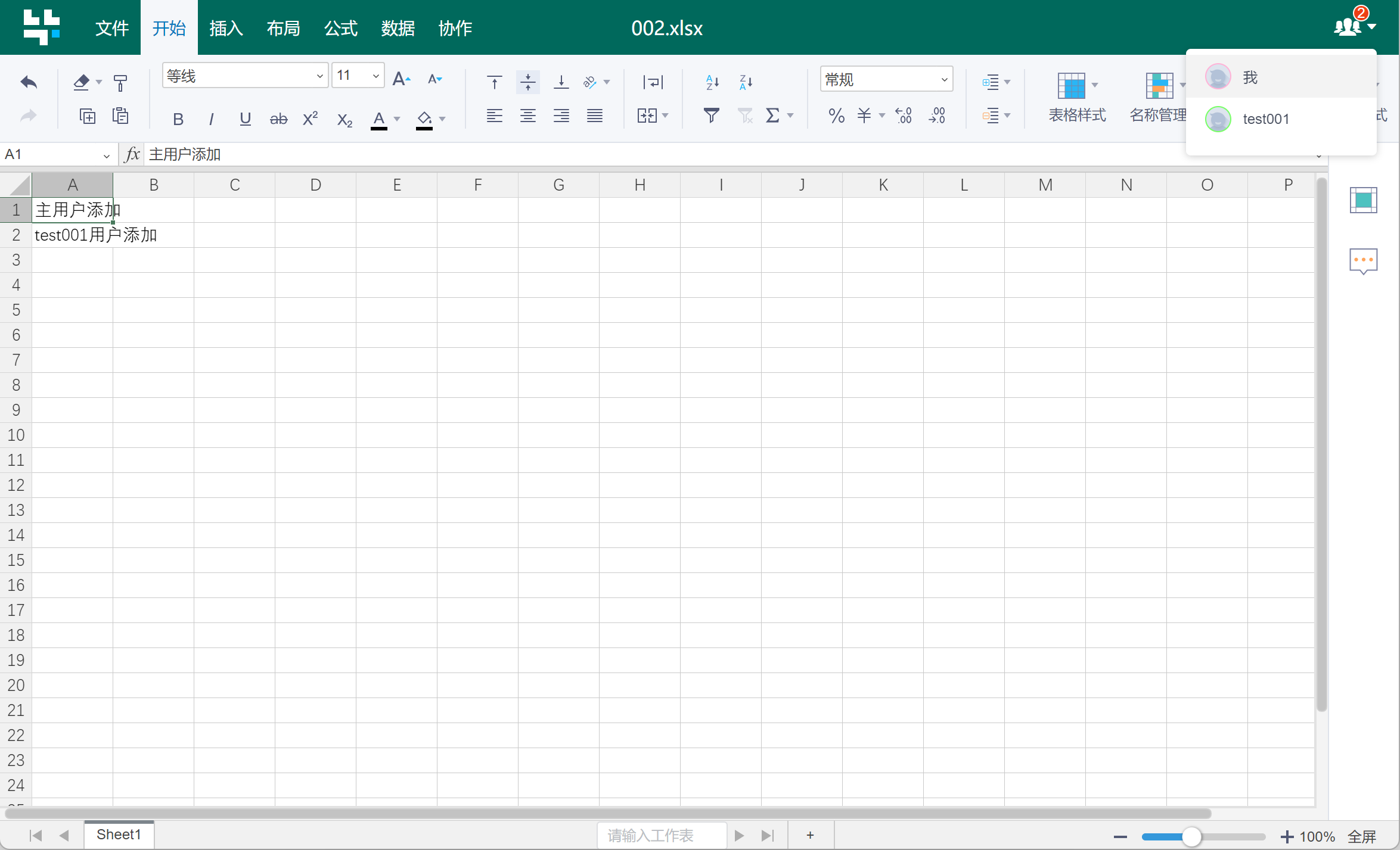Click the 全屏 fullscreen button
Viewport: 1400px width, 850px height.
(x=1362, y=836)
